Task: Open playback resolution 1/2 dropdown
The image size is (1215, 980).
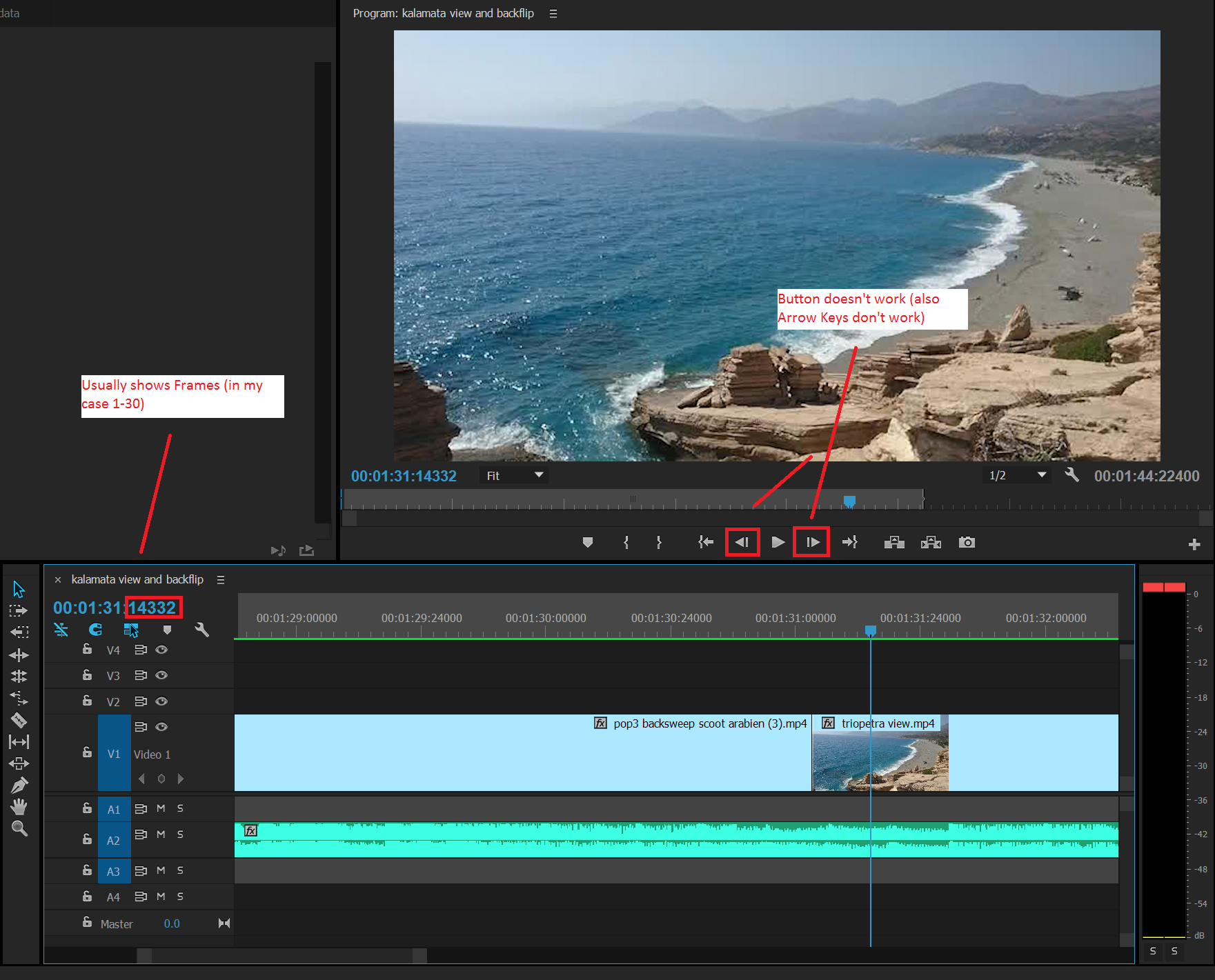Action: click(x=1017, y=476)
